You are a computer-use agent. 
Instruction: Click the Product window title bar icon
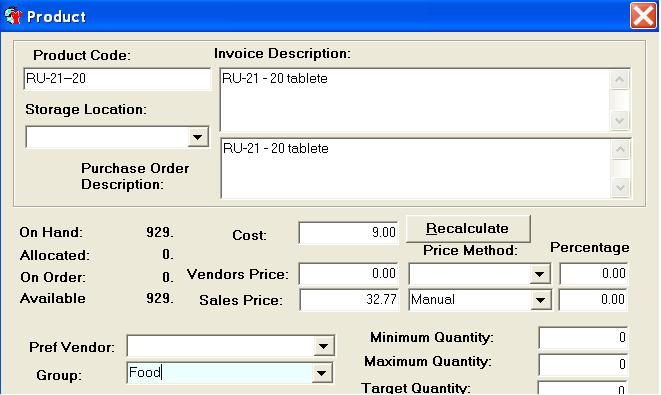(13, 16)
